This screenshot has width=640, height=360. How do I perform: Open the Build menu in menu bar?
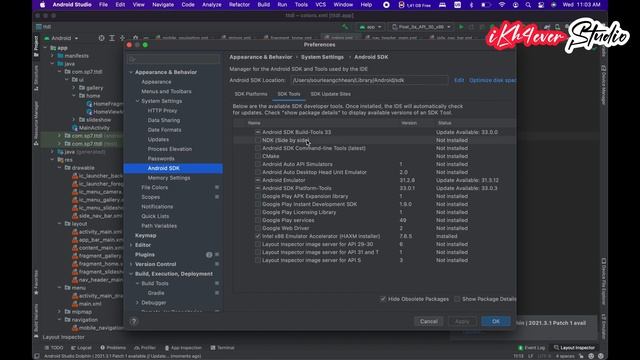tap(264, 5)
